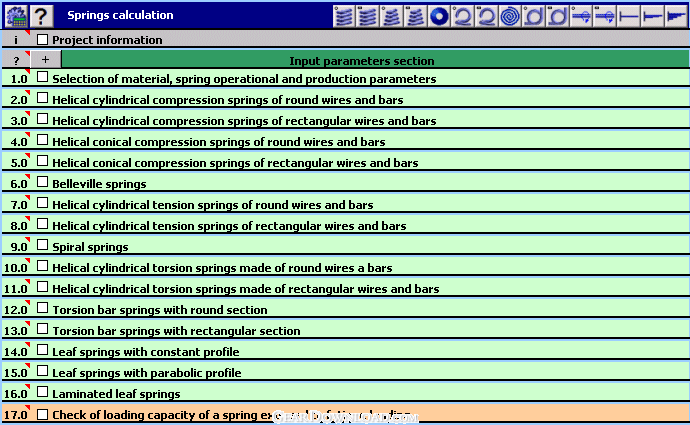Click 'Selection of material, spring operational' row text
Image resolution: width=690 pixels, height=425 pixels.
tap(244, 79)
